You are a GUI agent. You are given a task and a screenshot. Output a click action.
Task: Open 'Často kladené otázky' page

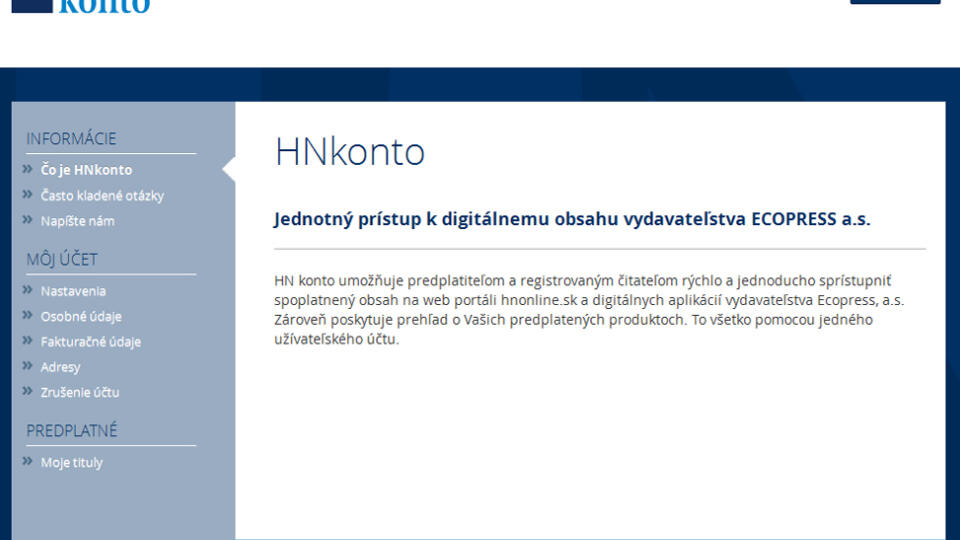[x=102, y=195]
